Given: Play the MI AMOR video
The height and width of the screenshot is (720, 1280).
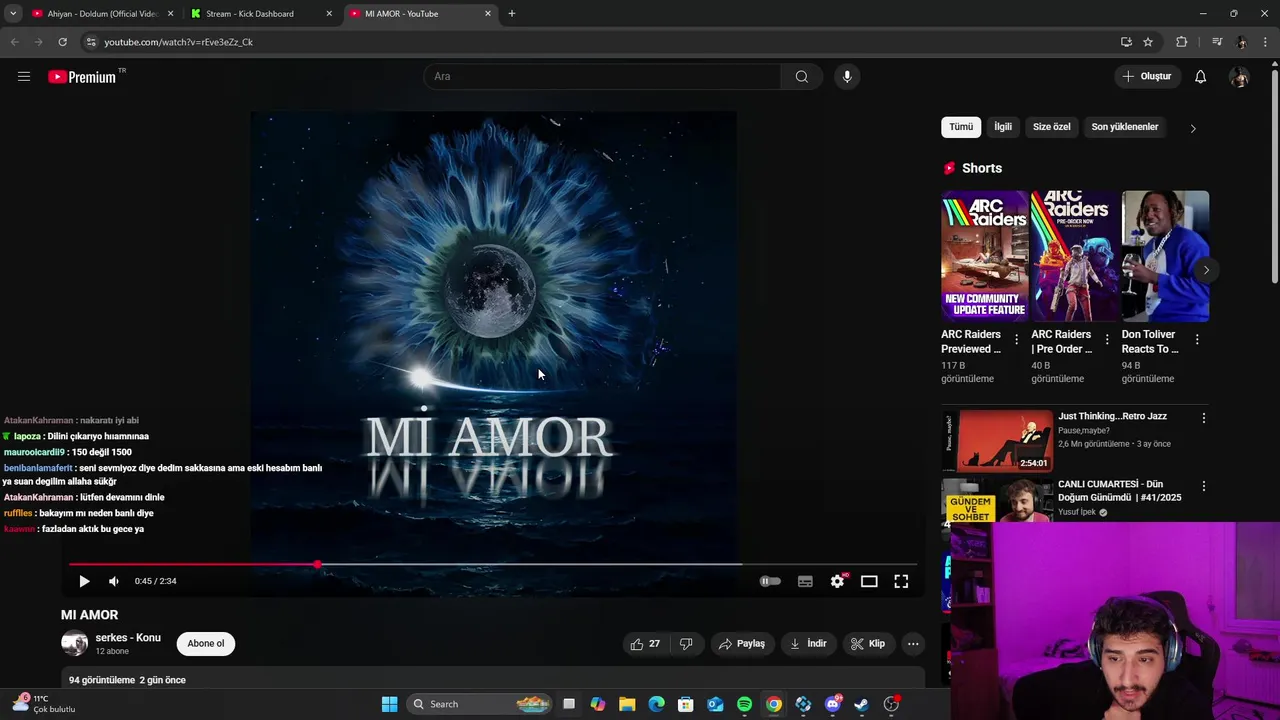Looking at the screenshot, I should click(x=84, y=581).
